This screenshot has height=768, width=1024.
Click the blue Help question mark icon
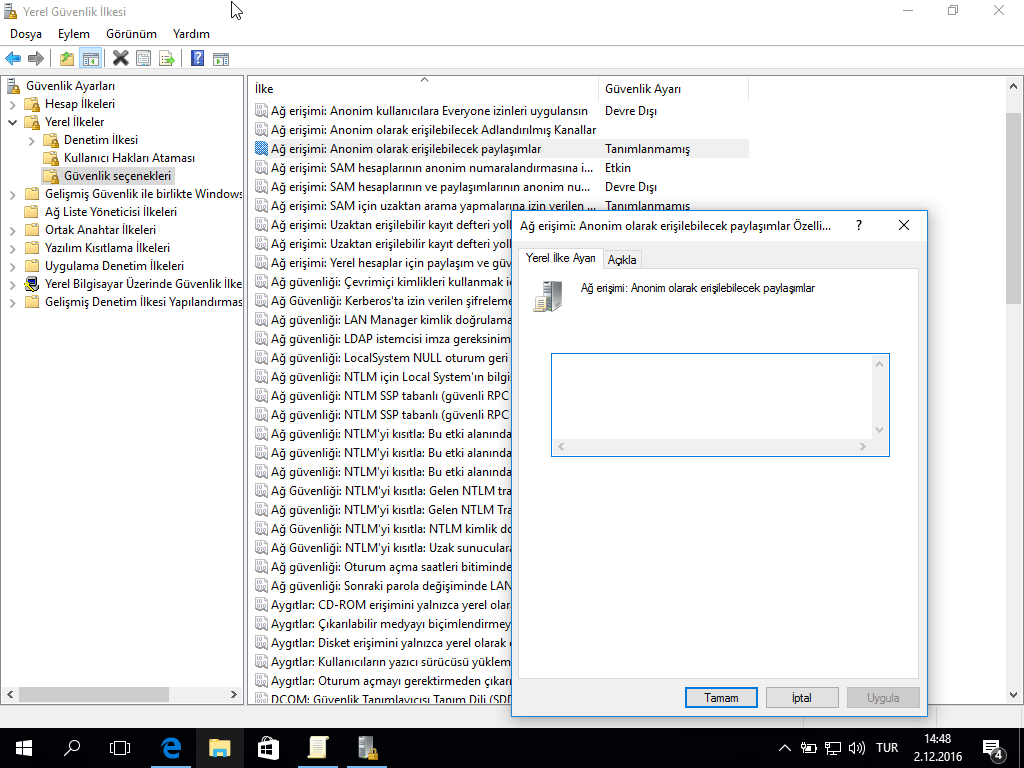click(x=198, y=59)
